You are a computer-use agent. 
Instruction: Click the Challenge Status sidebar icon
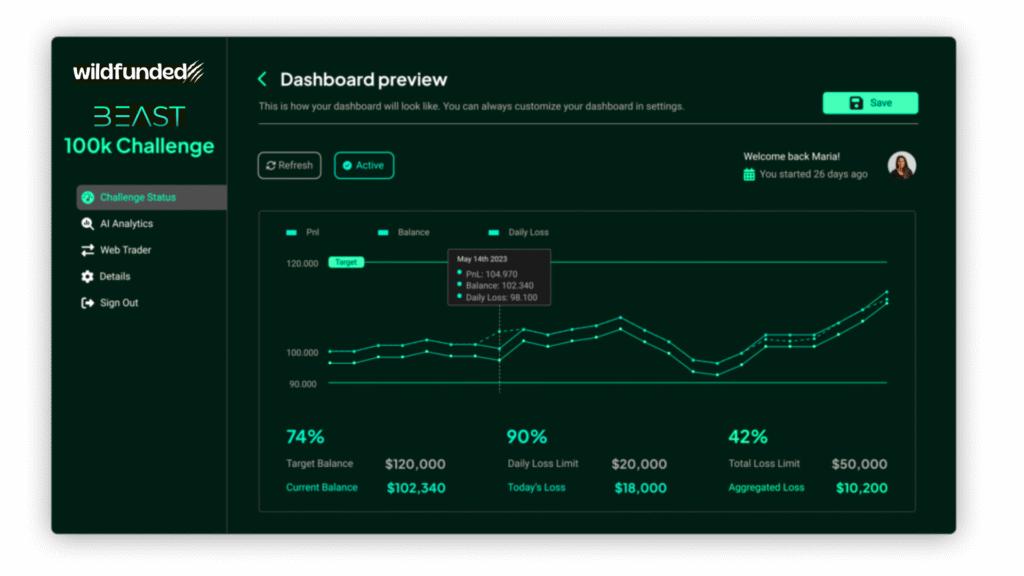point(87,198)
